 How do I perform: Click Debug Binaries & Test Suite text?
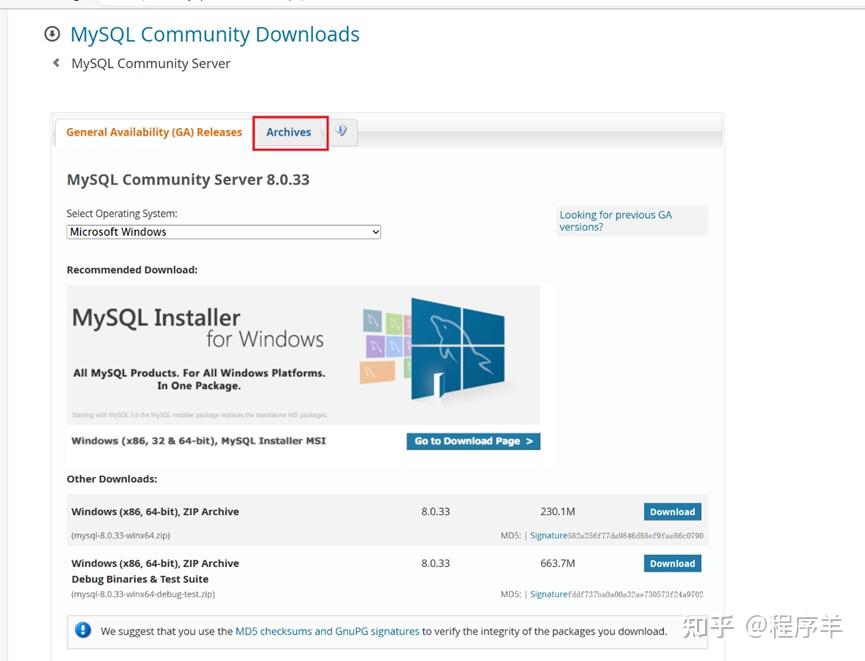coord(140,579)
